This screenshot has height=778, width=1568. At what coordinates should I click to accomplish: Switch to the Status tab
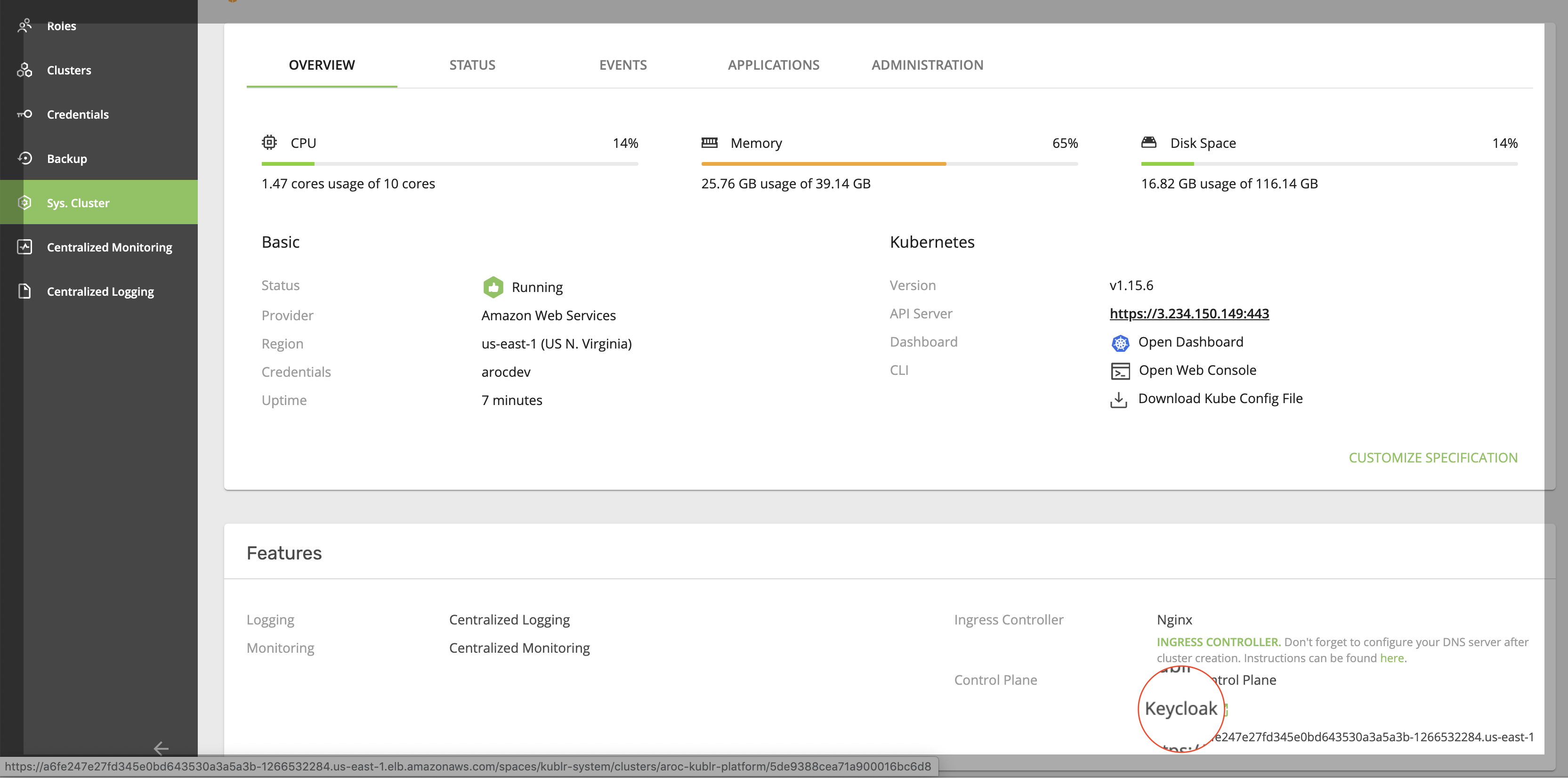[x=472, y=65]
